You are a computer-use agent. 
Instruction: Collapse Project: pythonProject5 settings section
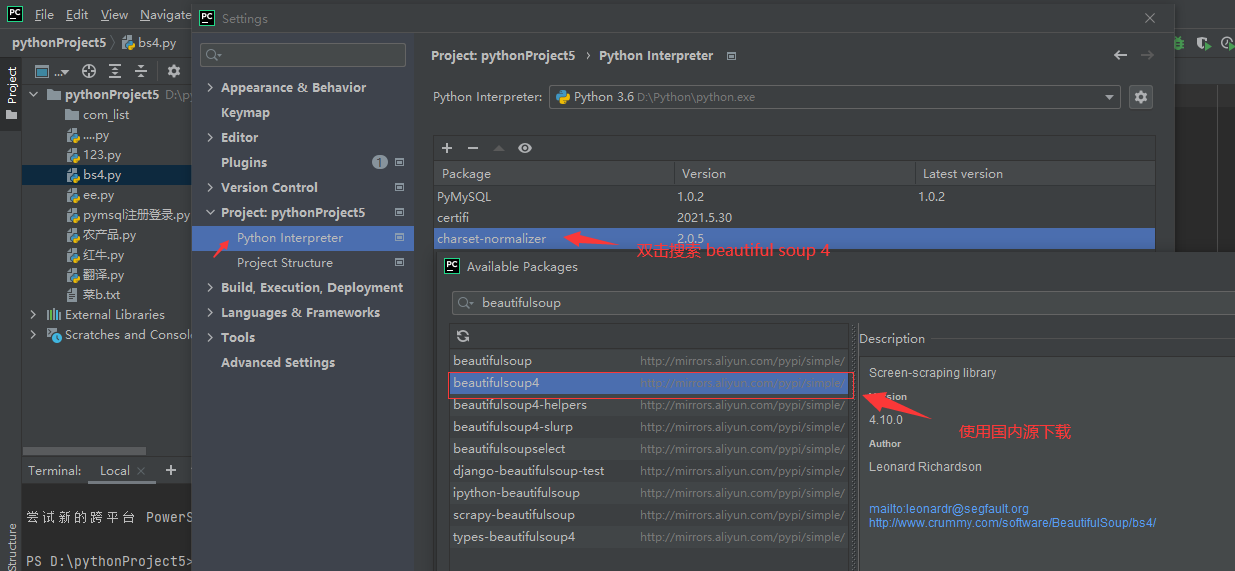coord(210,212)
